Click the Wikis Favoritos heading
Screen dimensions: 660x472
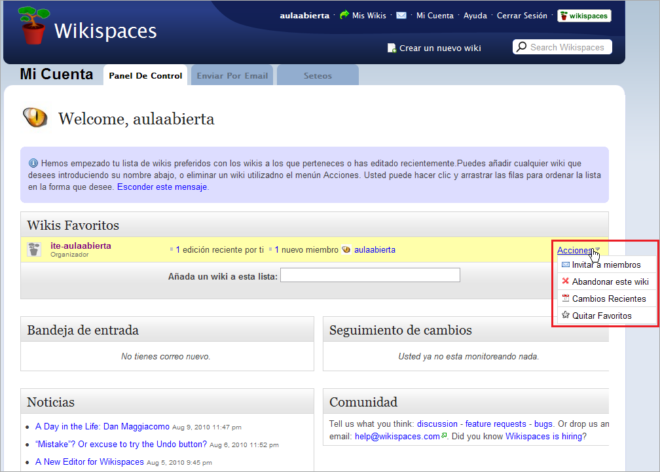pos(73,225)
